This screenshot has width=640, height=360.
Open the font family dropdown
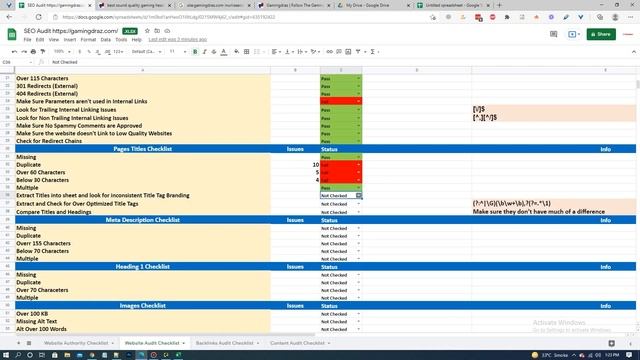click(147, 52)
